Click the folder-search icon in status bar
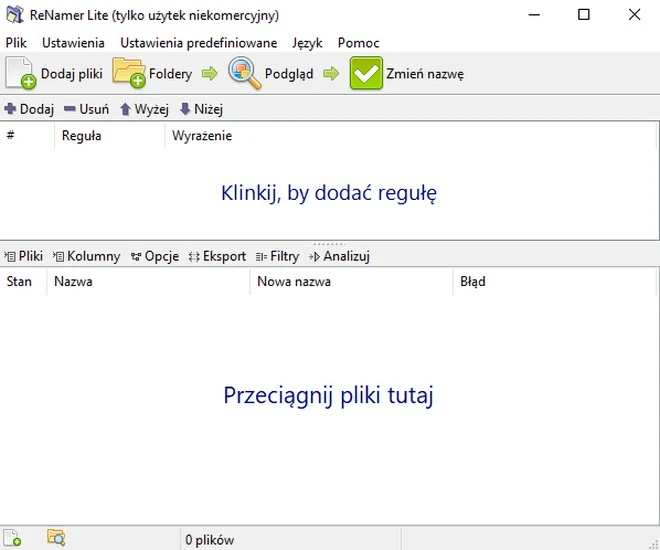The height and width of the screenshot is (550, 660). point(56,539)
